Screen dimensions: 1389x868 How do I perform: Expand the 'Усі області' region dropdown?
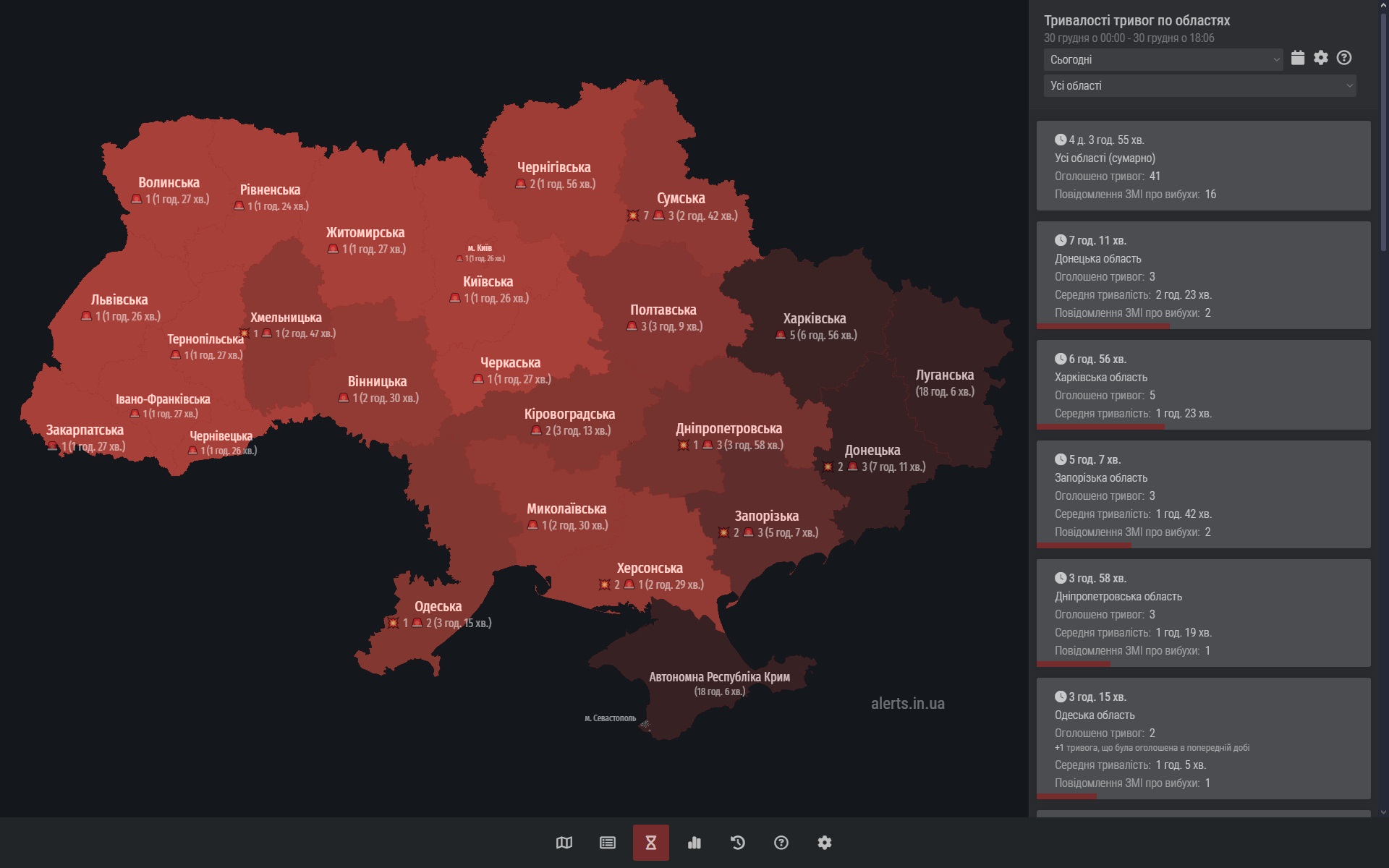coord(1199,86)
